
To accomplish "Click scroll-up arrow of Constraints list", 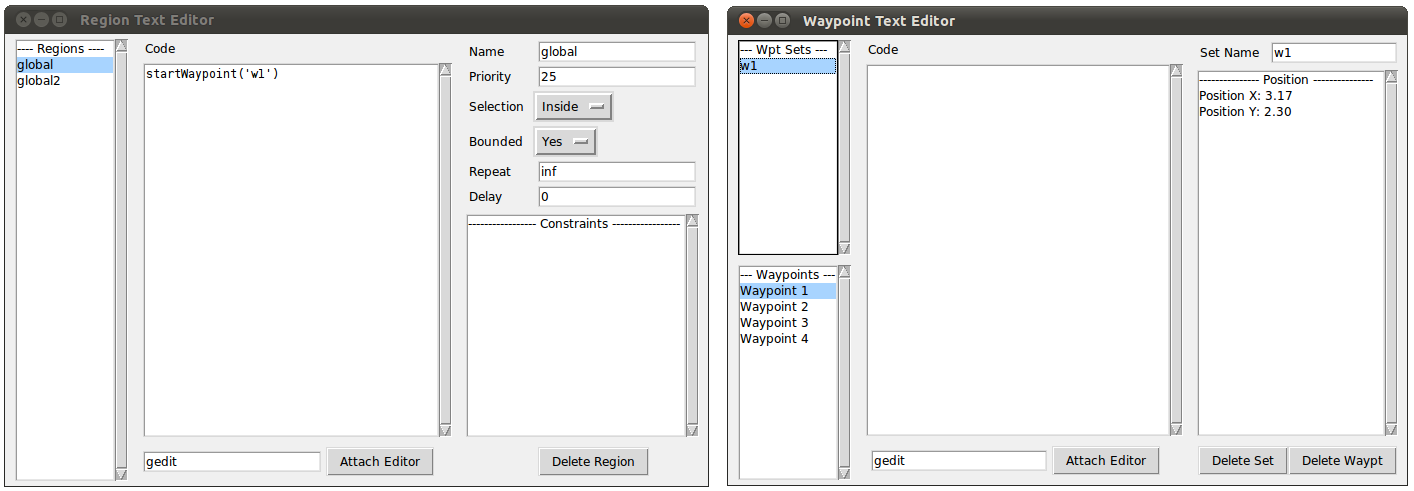I will 692,220.
